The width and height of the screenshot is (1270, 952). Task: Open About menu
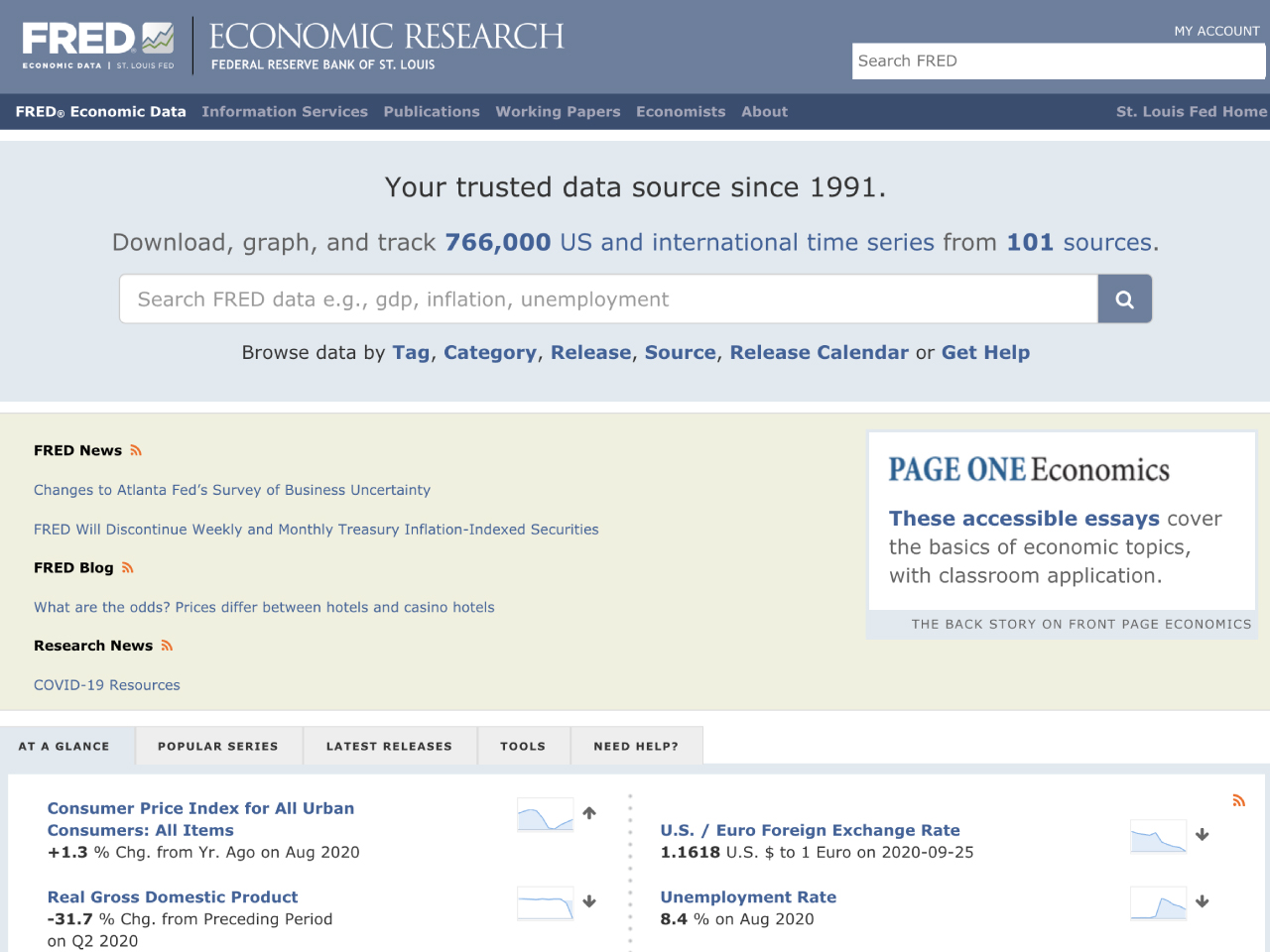(x=764, y=112)
